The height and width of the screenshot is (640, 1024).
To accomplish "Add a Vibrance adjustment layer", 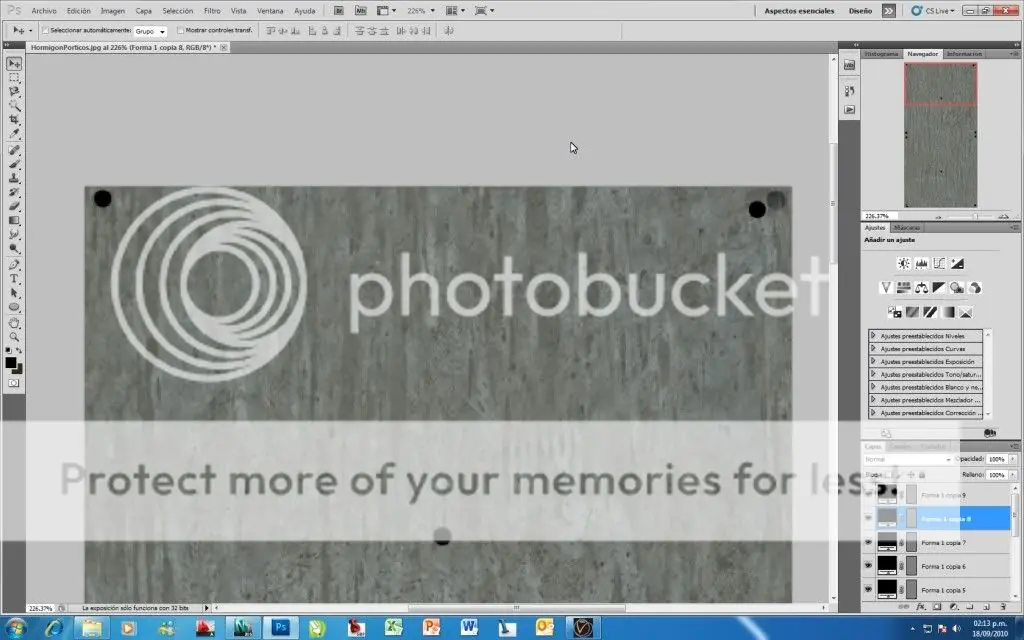I will [886, 287].
